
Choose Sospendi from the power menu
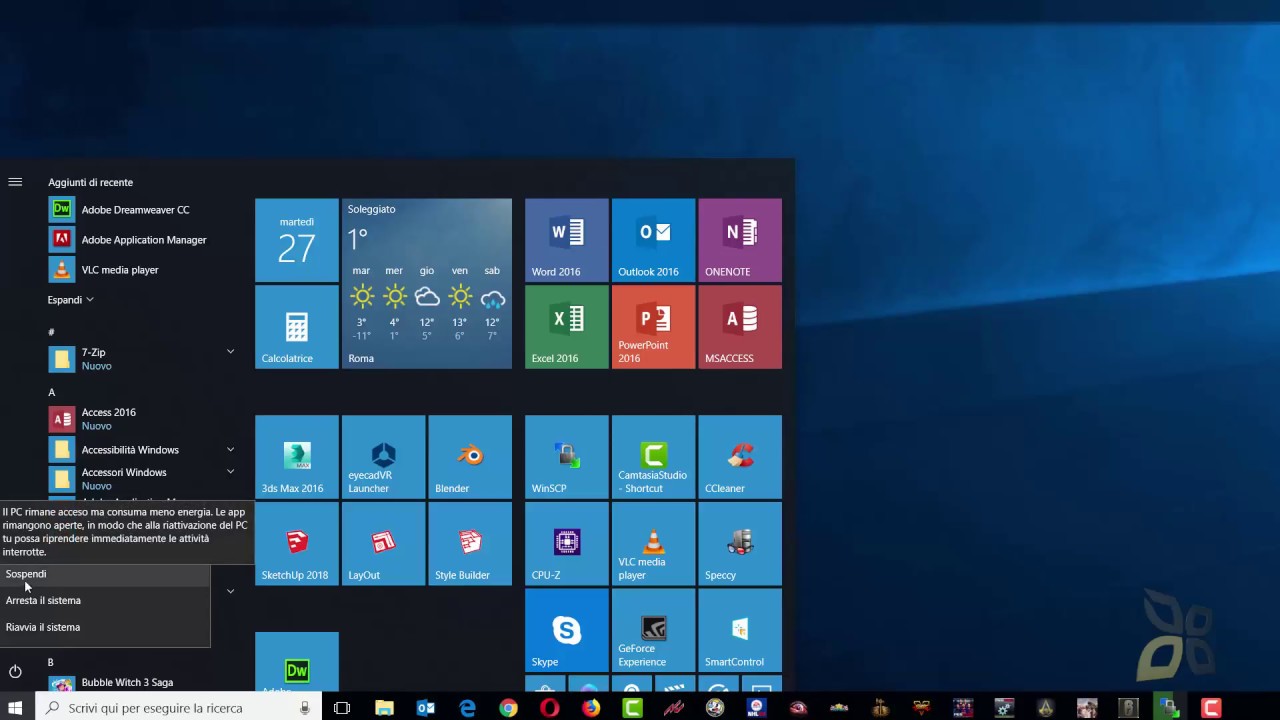click(105, 574)
